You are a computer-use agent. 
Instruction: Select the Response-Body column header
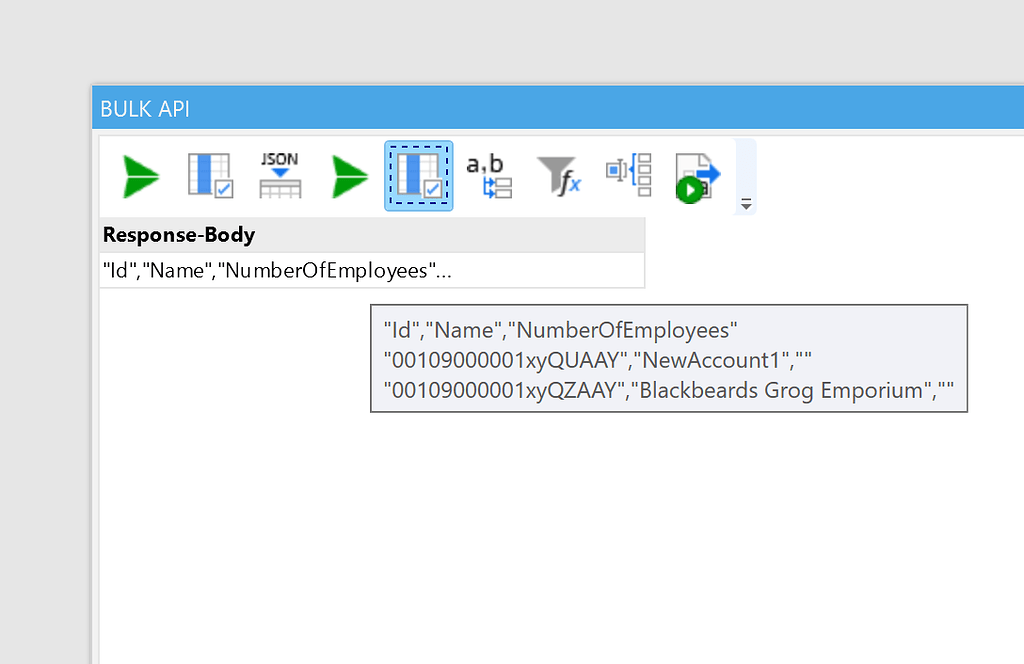tap(178, 234)
